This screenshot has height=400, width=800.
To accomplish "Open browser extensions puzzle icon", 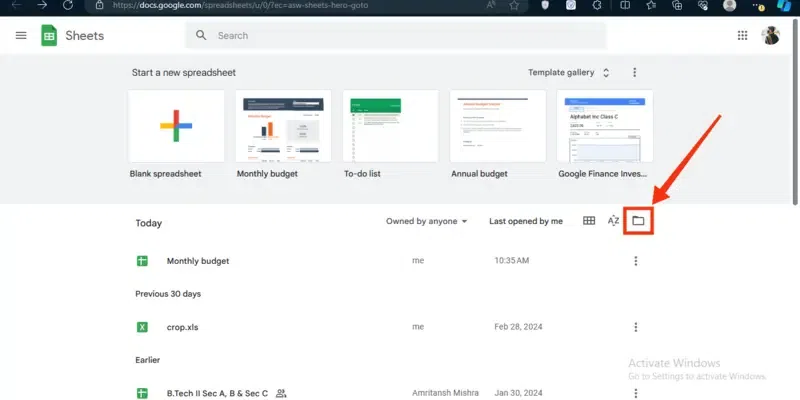I will (x=598, y=5).
